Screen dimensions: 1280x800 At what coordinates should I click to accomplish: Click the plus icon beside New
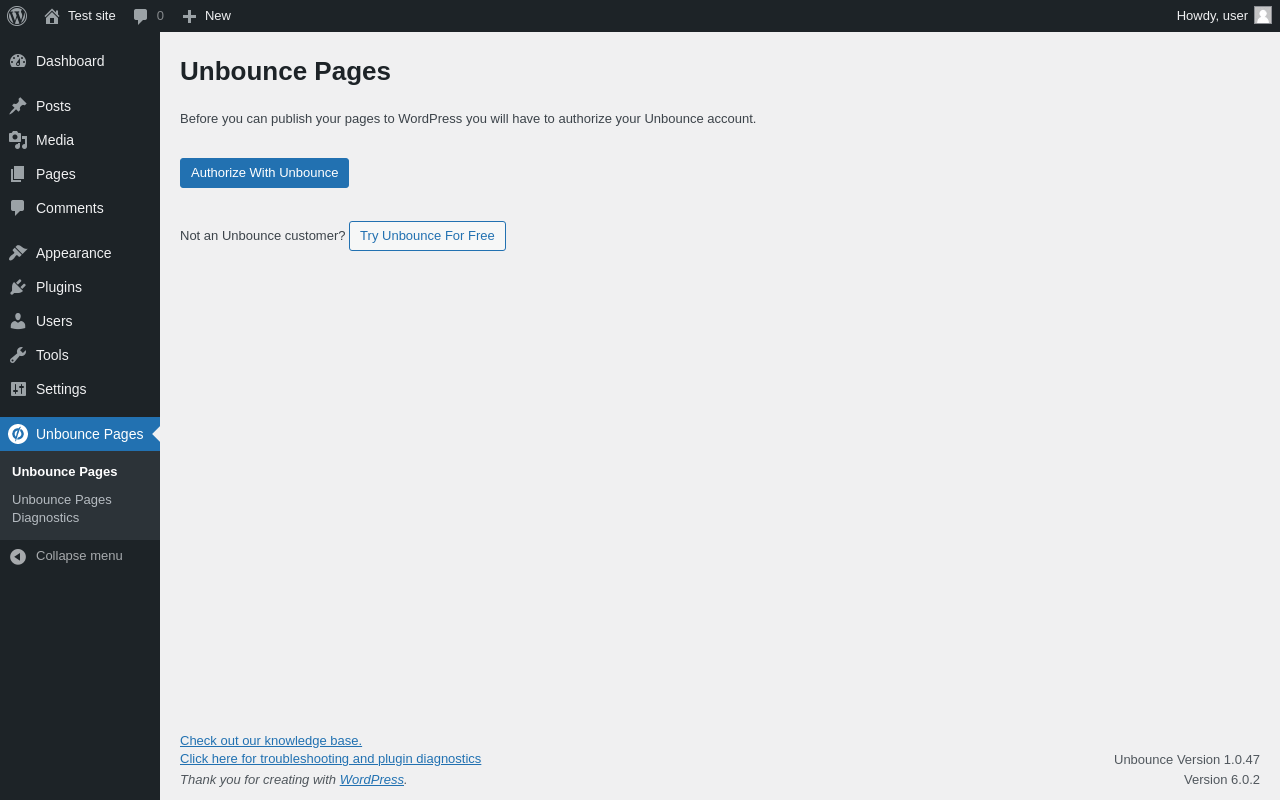(x=189, y=16)
